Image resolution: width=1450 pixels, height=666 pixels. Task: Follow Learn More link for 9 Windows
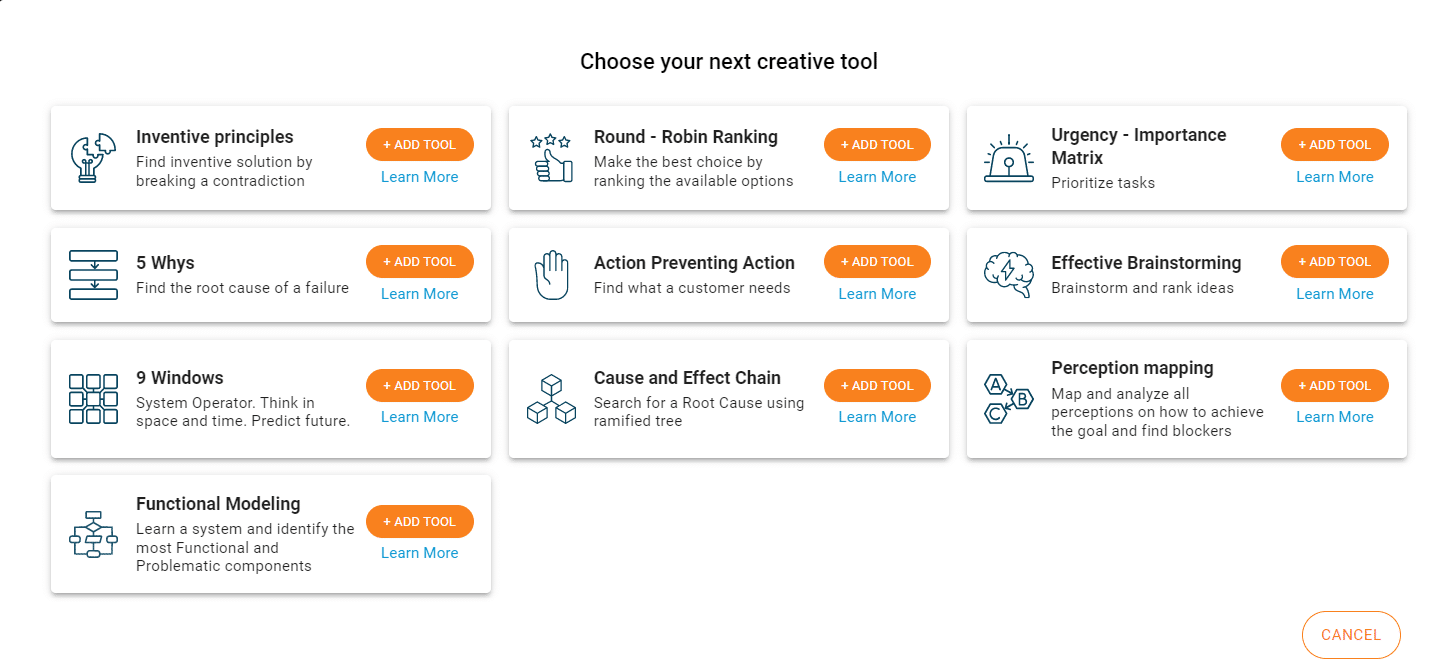[x=419, y=417]
